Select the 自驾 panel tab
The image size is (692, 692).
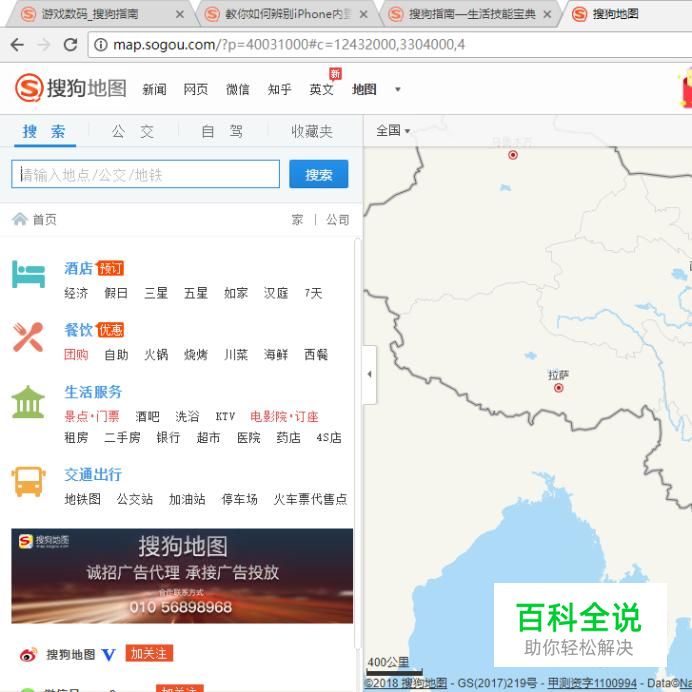pyautogui.click(x=222, y=132)
